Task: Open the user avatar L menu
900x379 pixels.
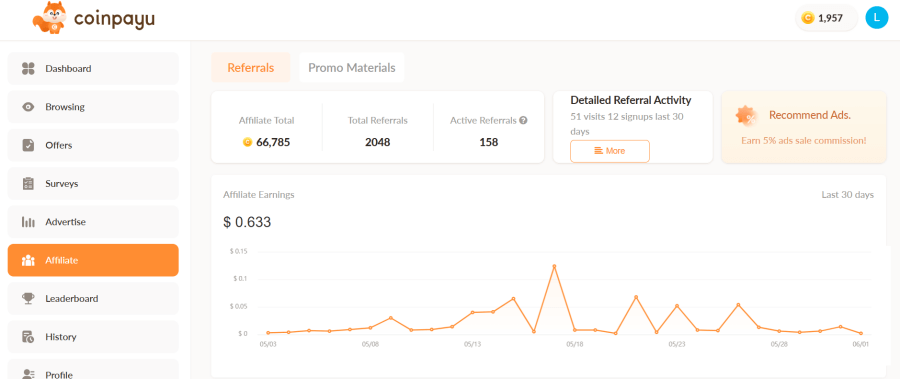Action: [876, 18]
